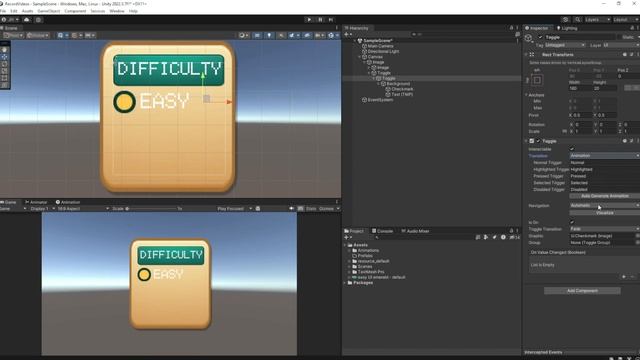Switch to the Animation tab
This screenshot has width=640, height=360.
(x=68, y=202)
